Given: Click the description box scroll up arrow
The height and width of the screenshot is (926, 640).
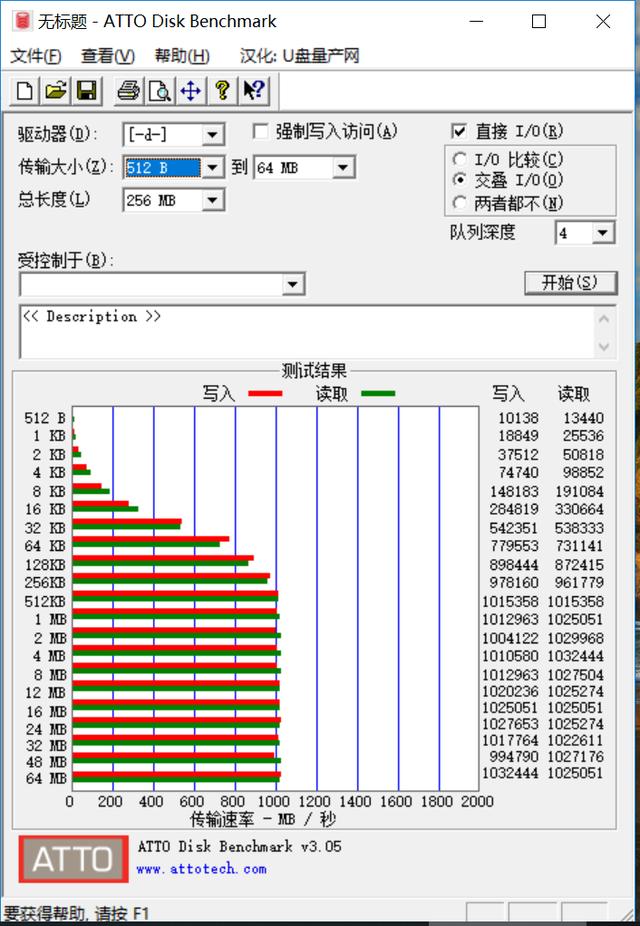Looking at the screenshot, I should click(604, 319).
